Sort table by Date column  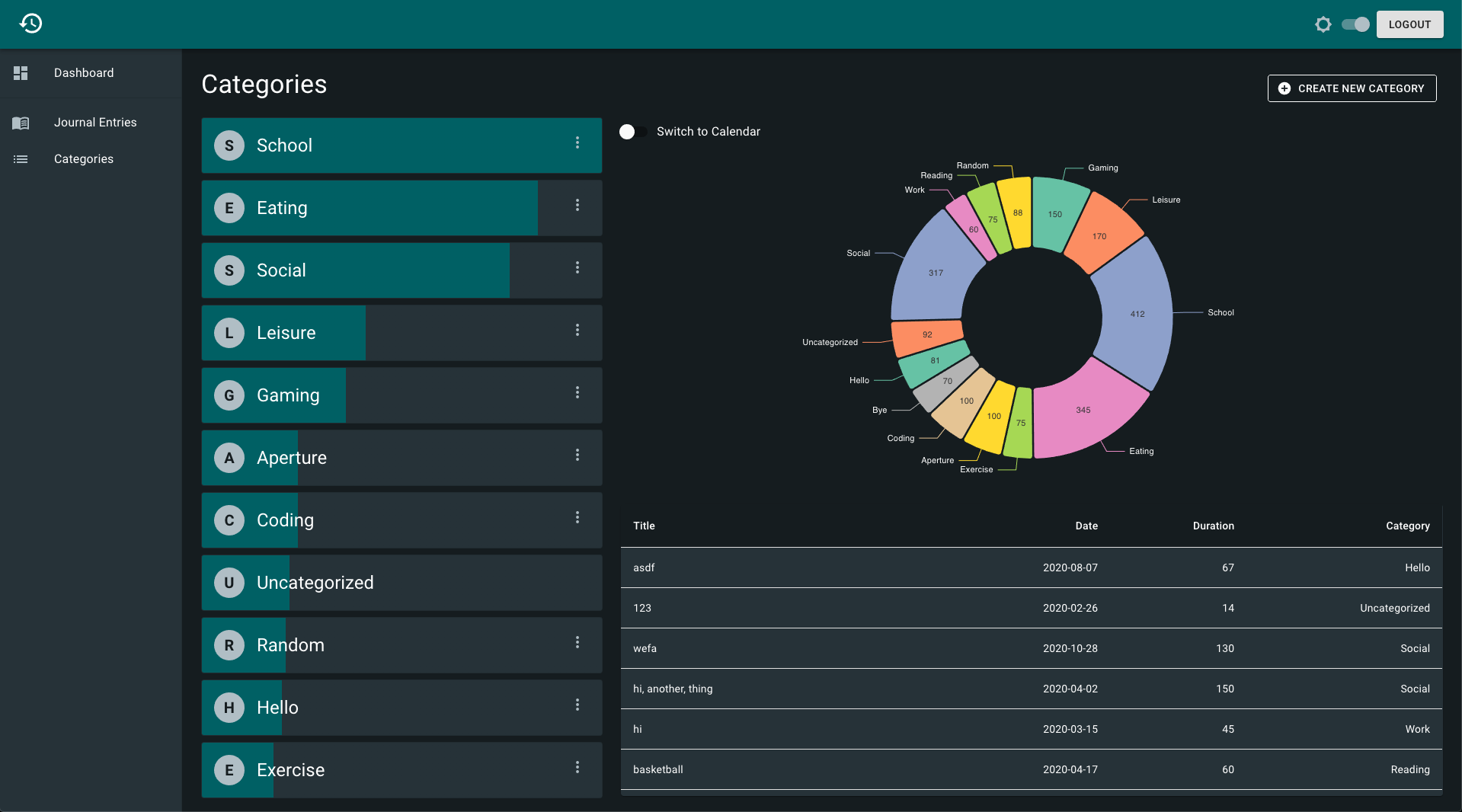coord(1086,526)
